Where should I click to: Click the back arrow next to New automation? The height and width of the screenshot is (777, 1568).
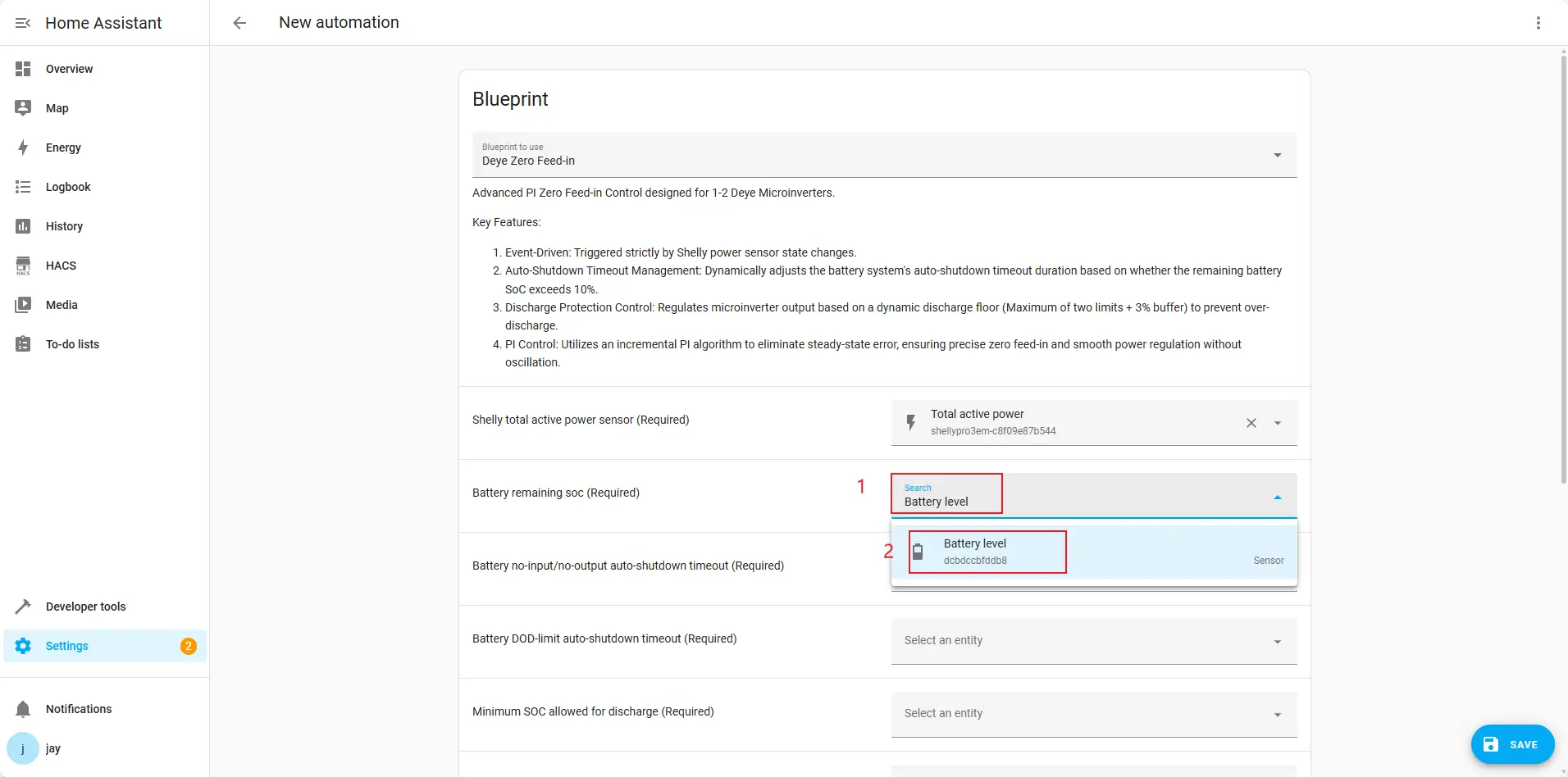tap(239, 23)
